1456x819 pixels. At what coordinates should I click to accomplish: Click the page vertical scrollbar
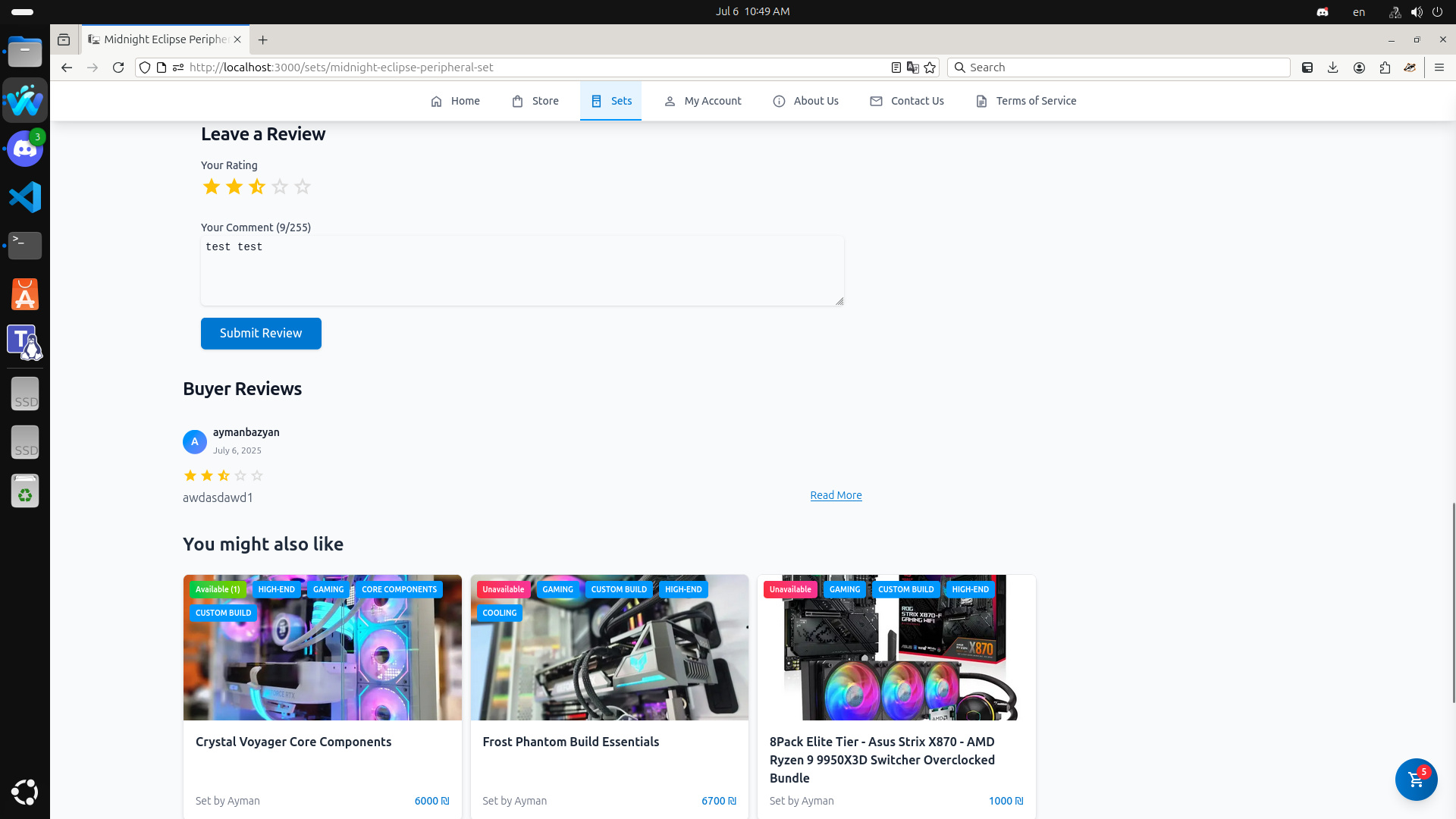point(1453,603)
